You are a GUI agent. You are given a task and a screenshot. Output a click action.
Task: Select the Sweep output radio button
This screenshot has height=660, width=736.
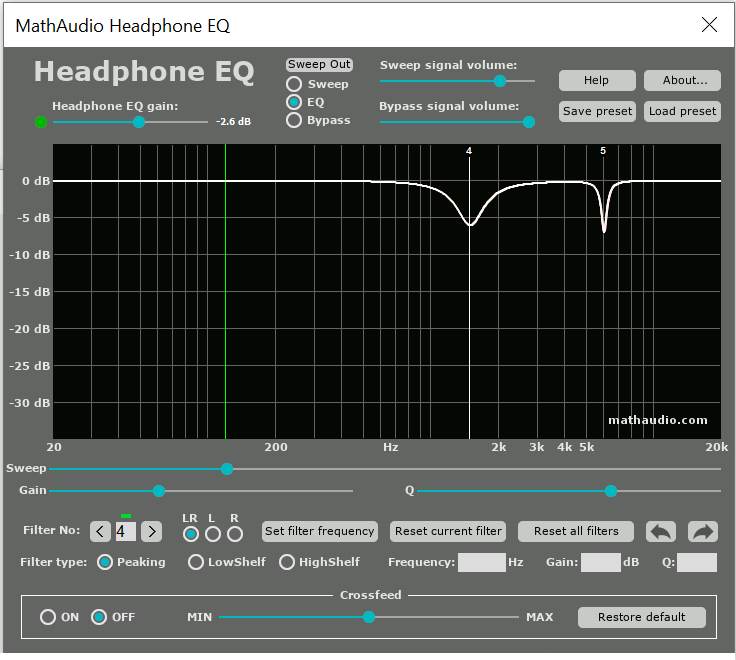(x=294, y=85)
